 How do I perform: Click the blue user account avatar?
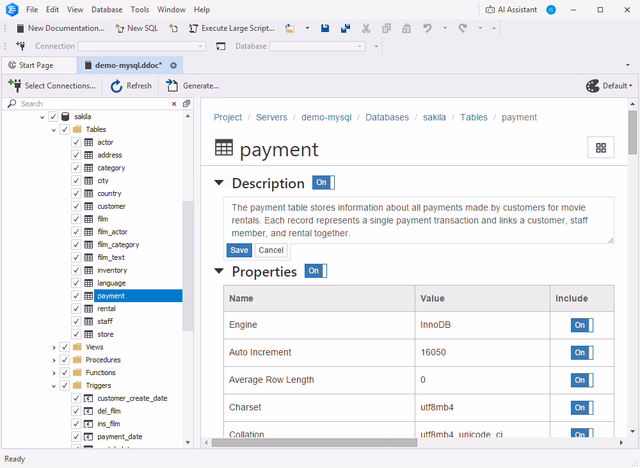tap(551, 9)
